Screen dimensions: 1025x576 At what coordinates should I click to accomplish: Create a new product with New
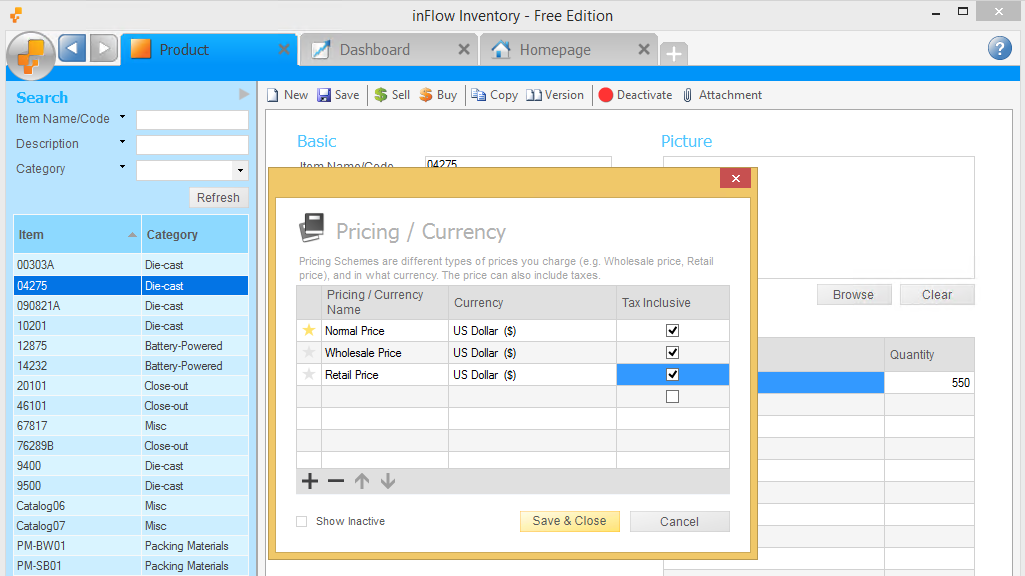(x=288, y=95)
